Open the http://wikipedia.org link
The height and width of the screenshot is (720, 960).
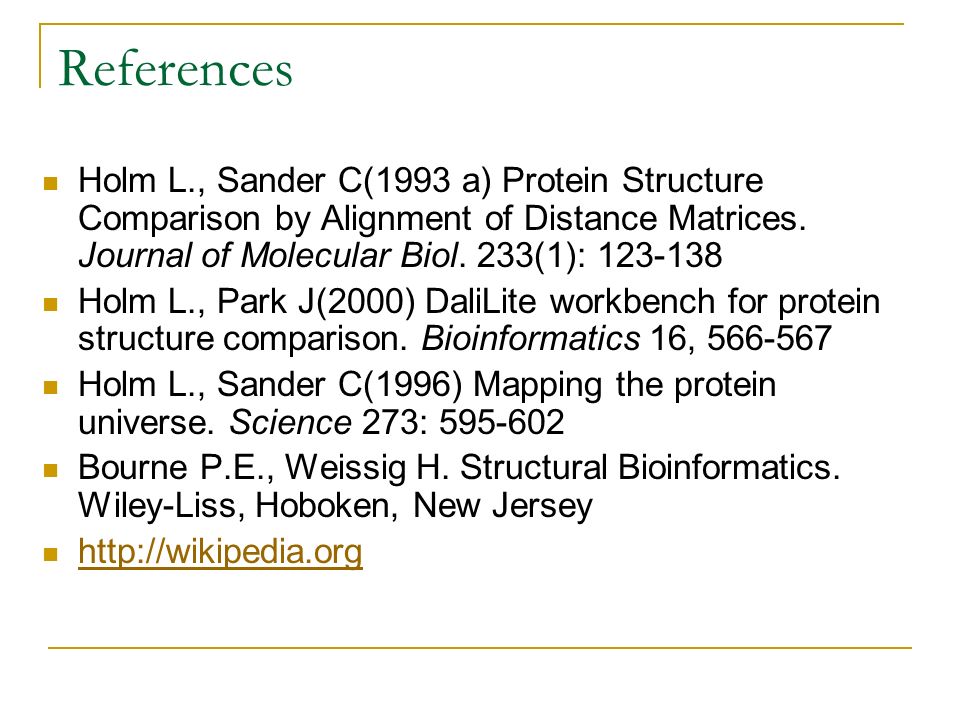click(220, 552)
